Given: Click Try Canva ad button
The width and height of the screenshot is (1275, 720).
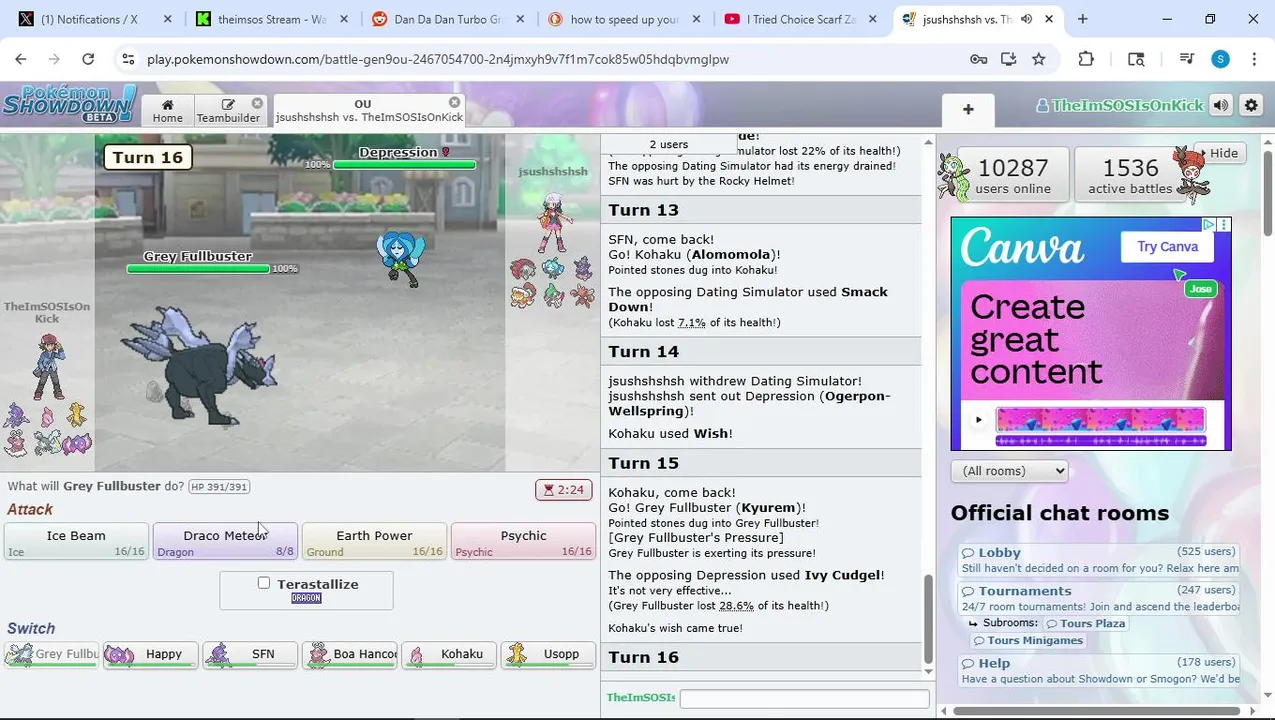Looking at the screenshot, I should click(1167, 247).
